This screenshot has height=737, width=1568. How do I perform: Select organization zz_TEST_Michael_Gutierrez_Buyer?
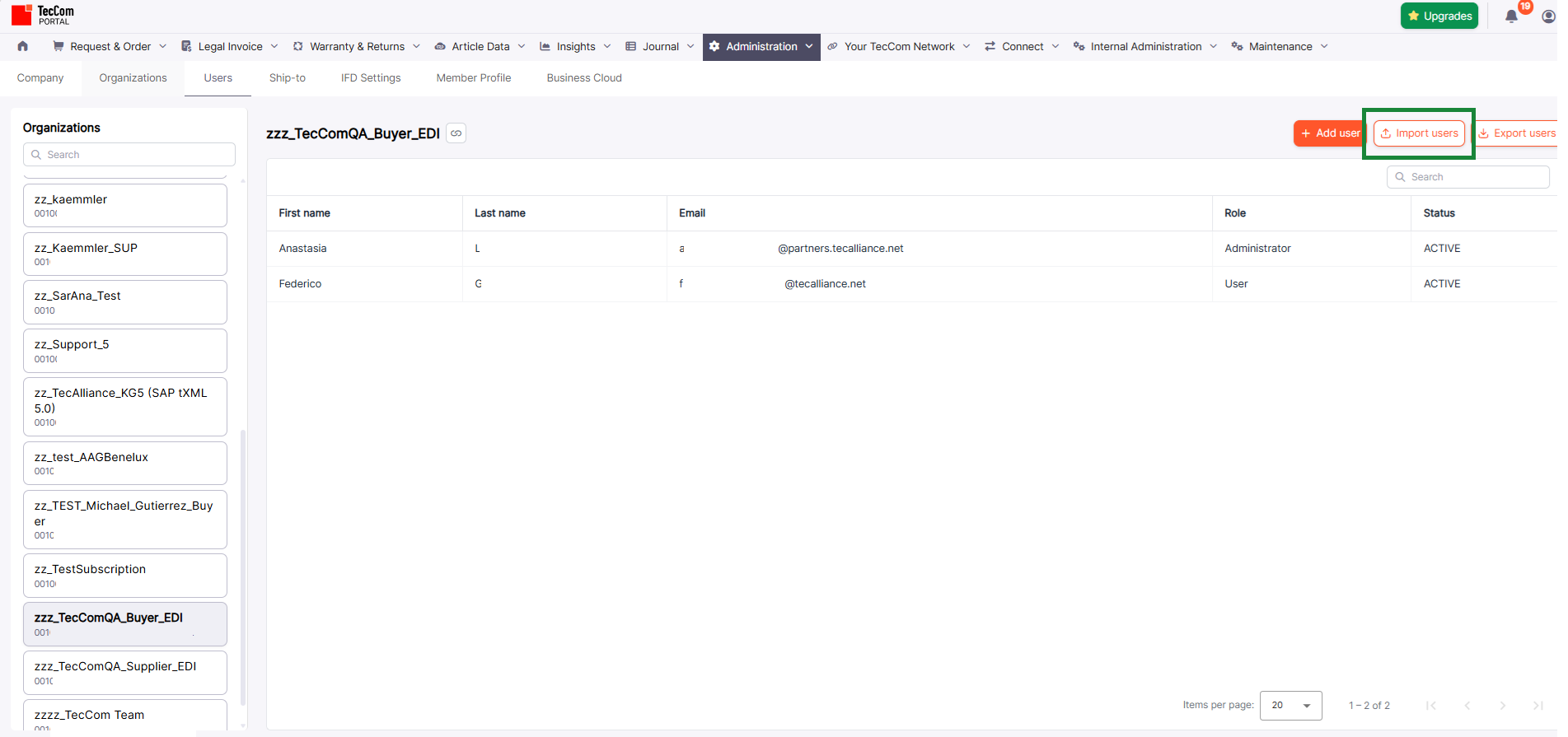125,520
